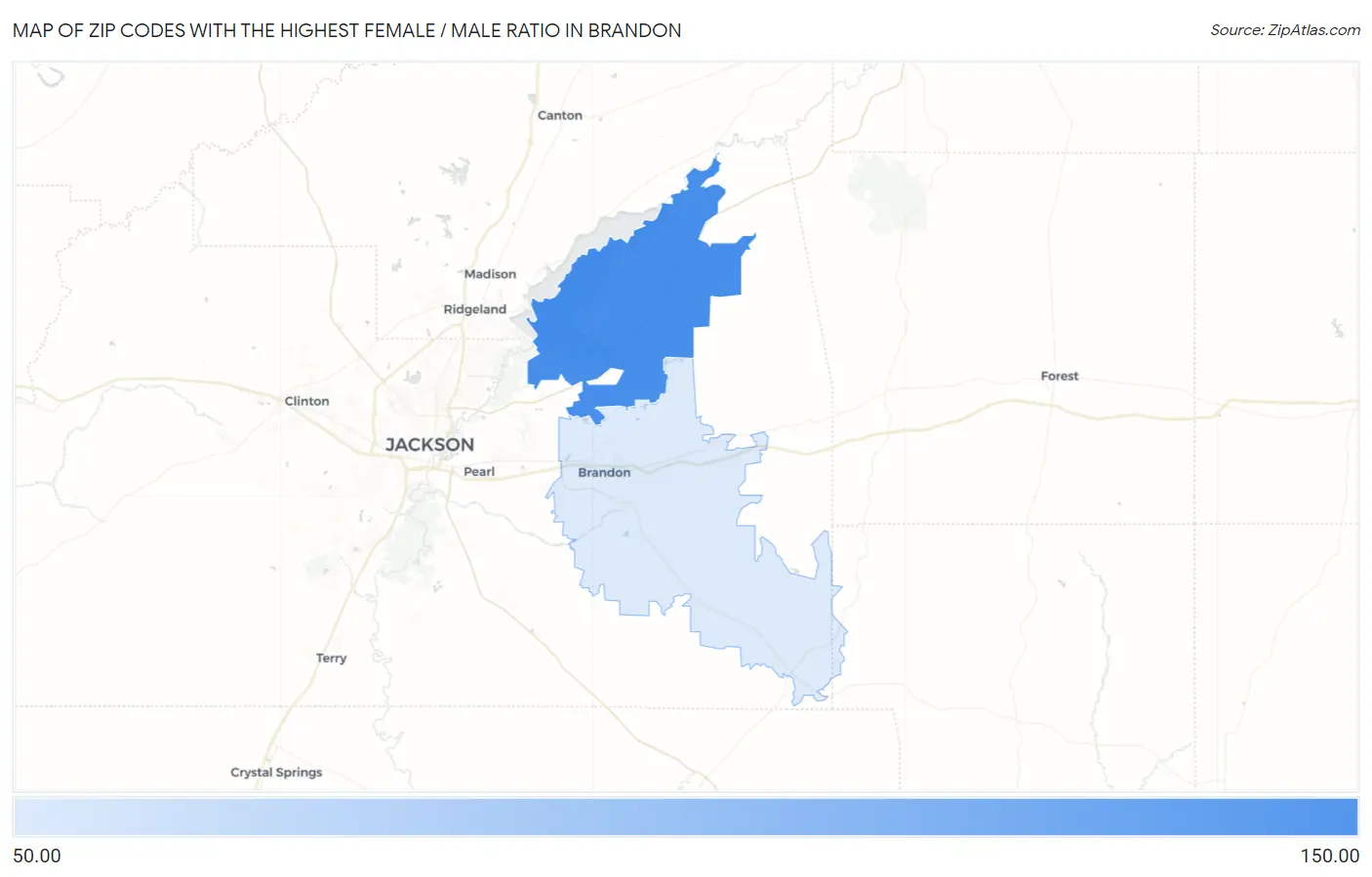Click the 150.00 maximum legend value
The width and height of the screenshot is (1372, 877).
(x=1329, y=856)
